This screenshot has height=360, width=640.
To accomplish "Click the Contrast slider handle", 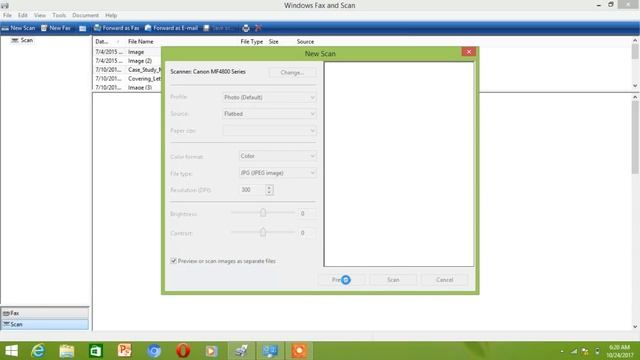I will click(263, 232).
